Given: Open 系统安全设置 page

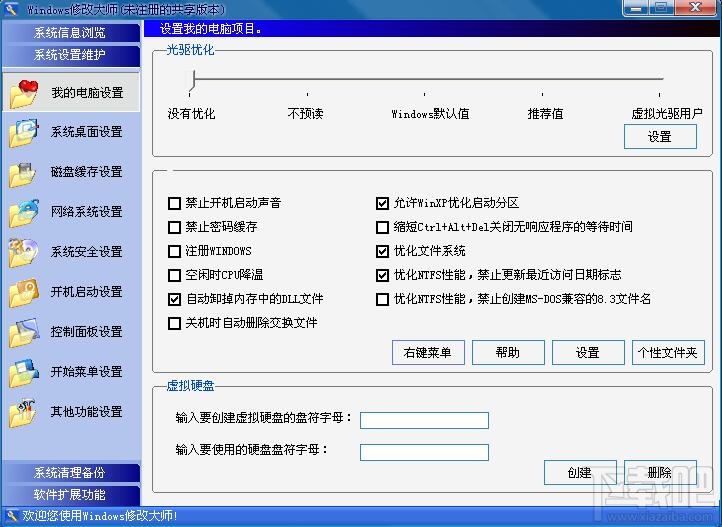Looking at the screenshot, I should (x=71, y=252).
